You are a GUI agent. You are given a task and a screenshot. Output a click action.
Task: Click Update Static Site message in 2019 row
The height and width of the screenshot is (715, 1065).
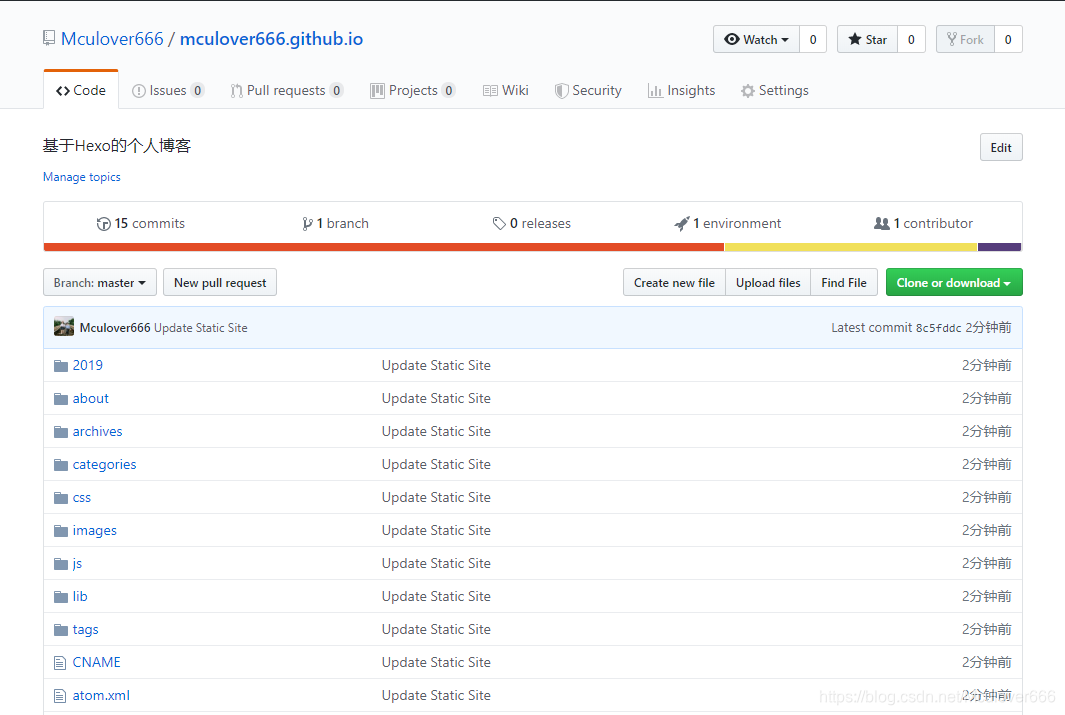tap(436, 365)
